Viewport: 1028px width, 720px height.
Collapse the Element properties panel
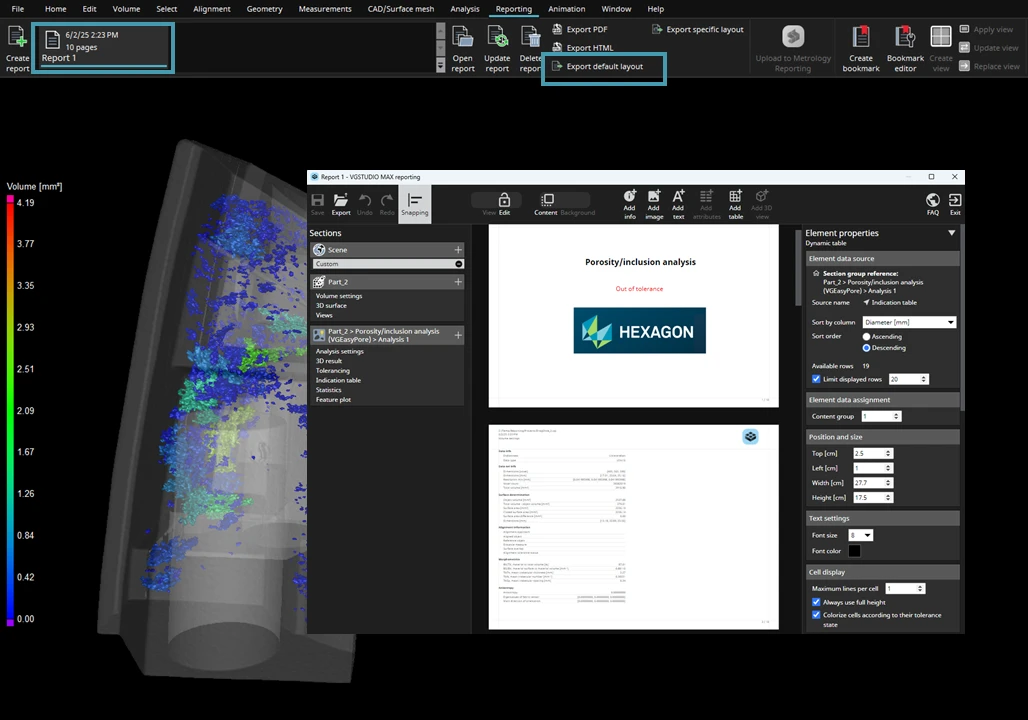[x=951, y=233]
